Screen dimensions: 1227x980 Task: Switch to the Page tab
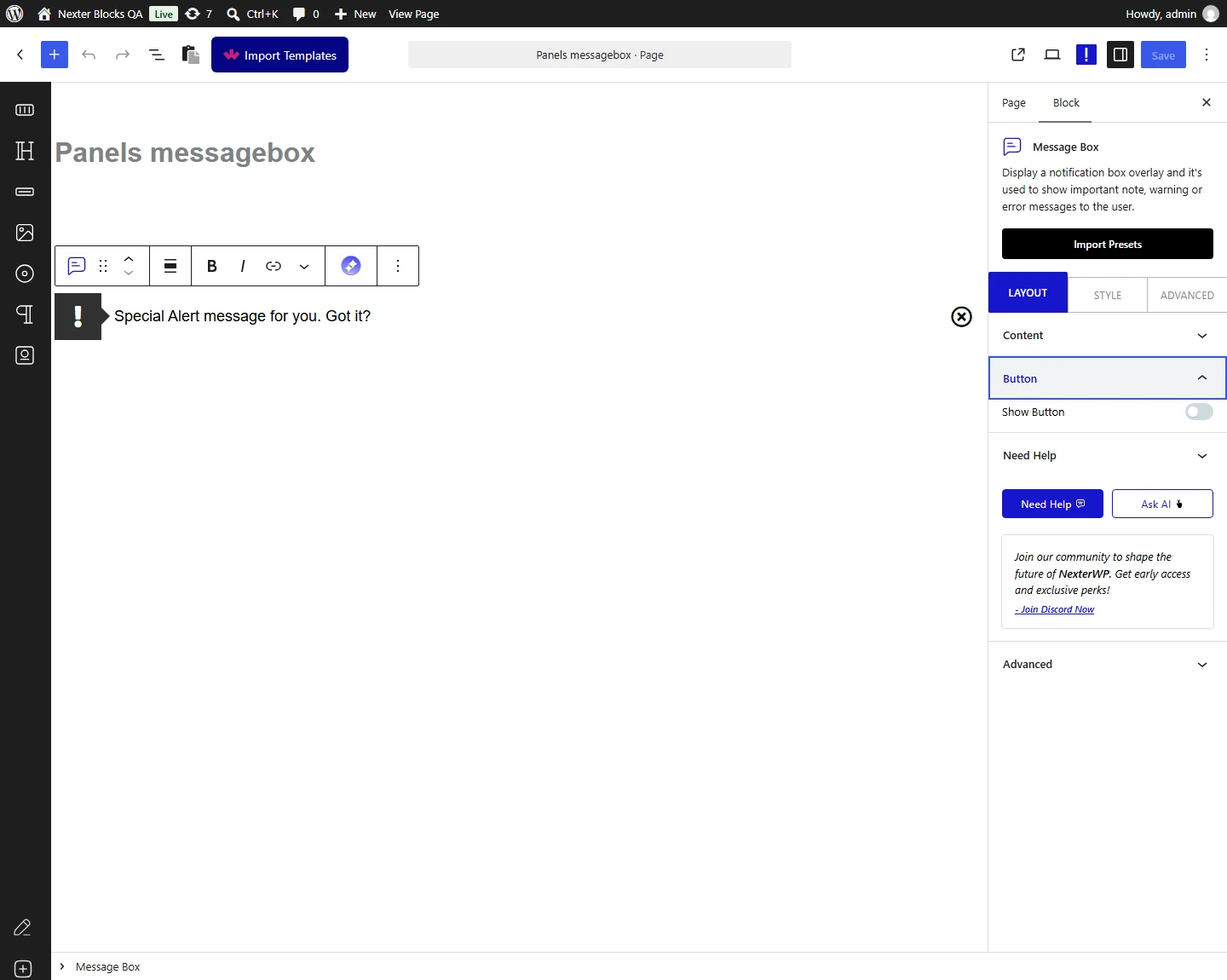(1014, 103)
